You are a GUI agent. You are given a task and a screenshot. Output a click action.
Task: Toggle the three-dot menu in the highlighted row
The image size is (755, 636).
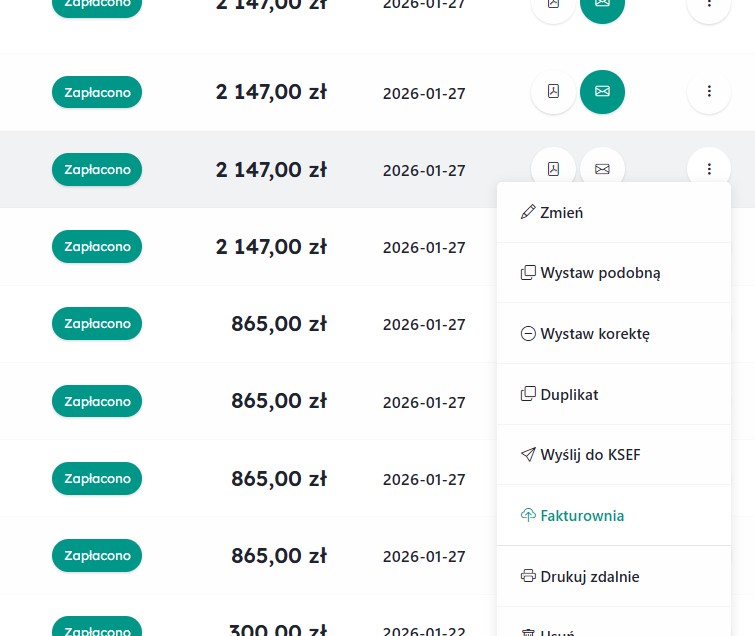tap(709, 169)
